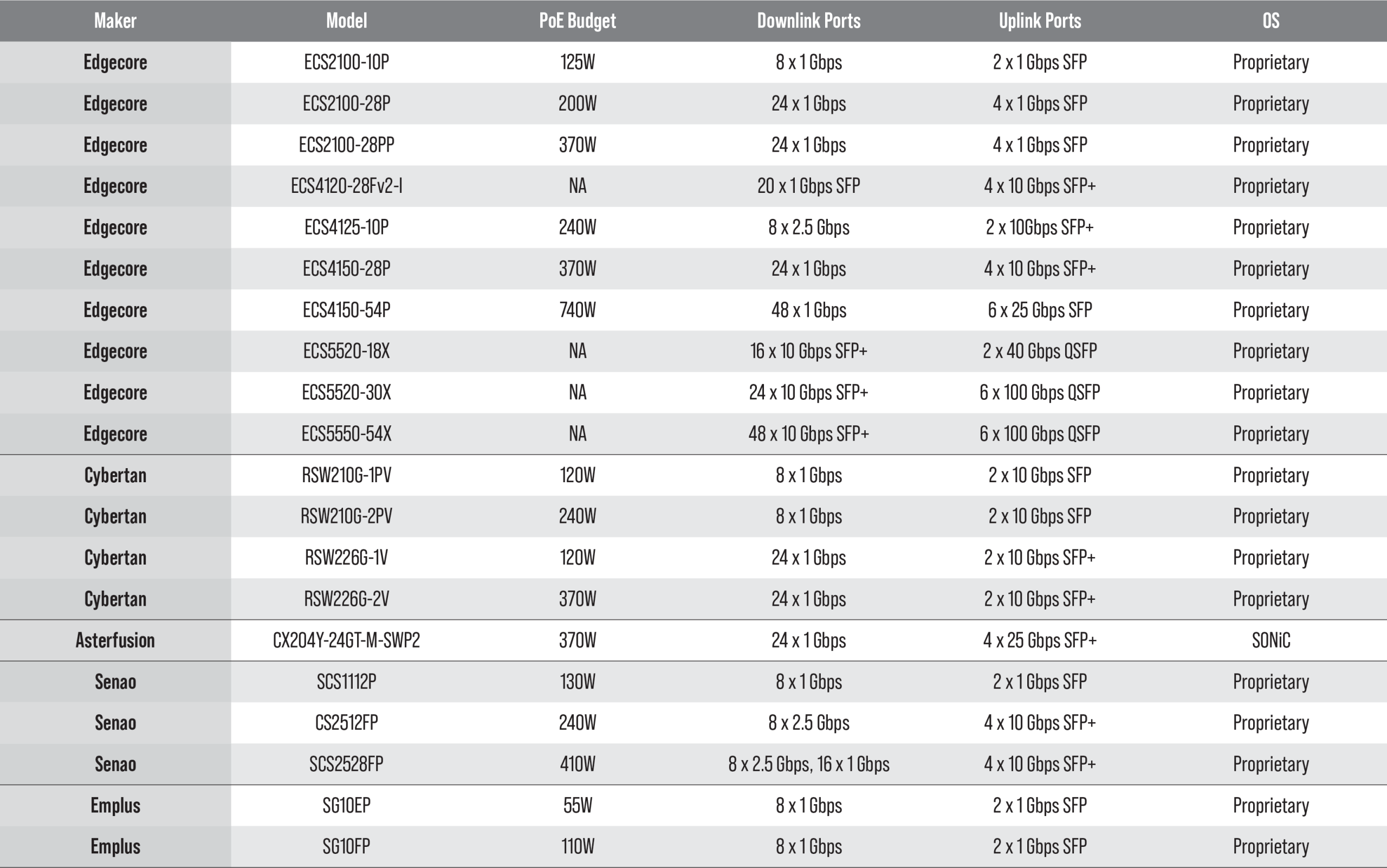The image size is (1387, 868).
Task: Click the SCS1112P model cell
Action: (x=346, y=682)
